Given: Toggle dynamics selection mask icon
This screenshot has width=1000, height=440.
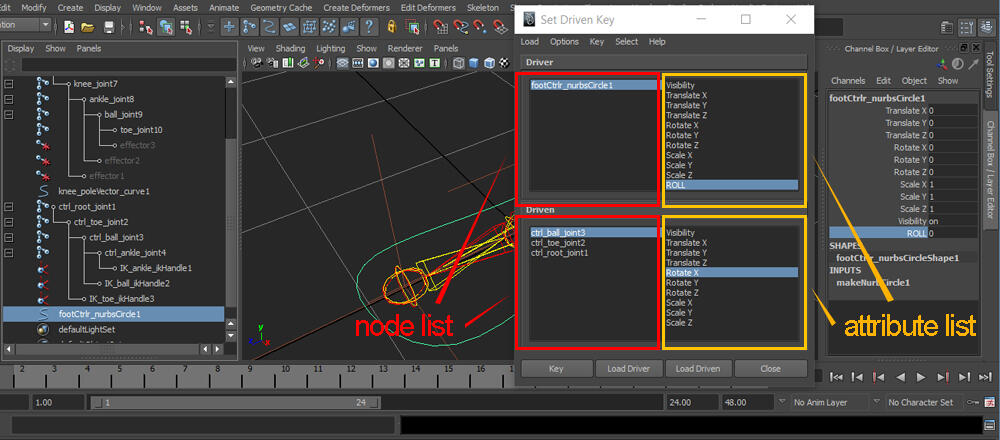Looking at the screenshot, I should point(328,26).
